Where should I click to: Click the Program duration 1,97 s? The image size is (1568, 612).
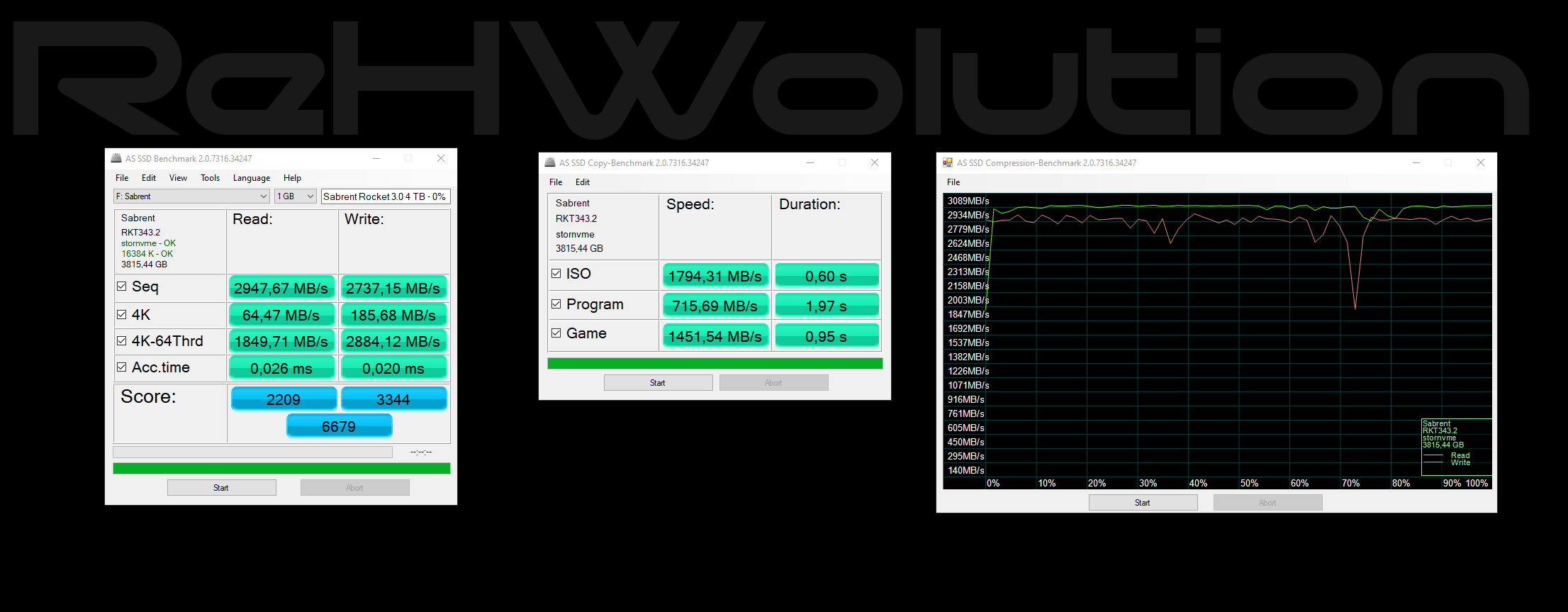point(827,306)
